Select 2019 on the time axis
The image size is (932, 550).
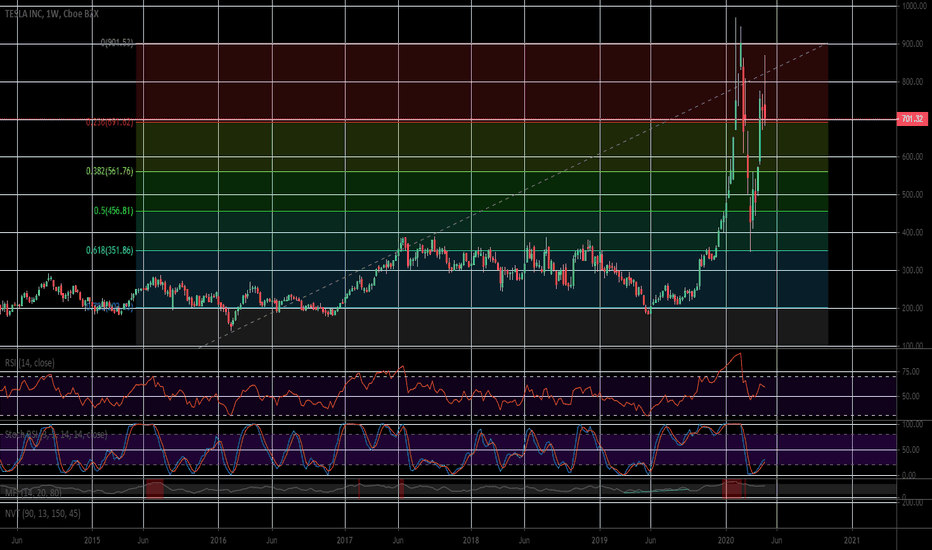coord(599,540)
